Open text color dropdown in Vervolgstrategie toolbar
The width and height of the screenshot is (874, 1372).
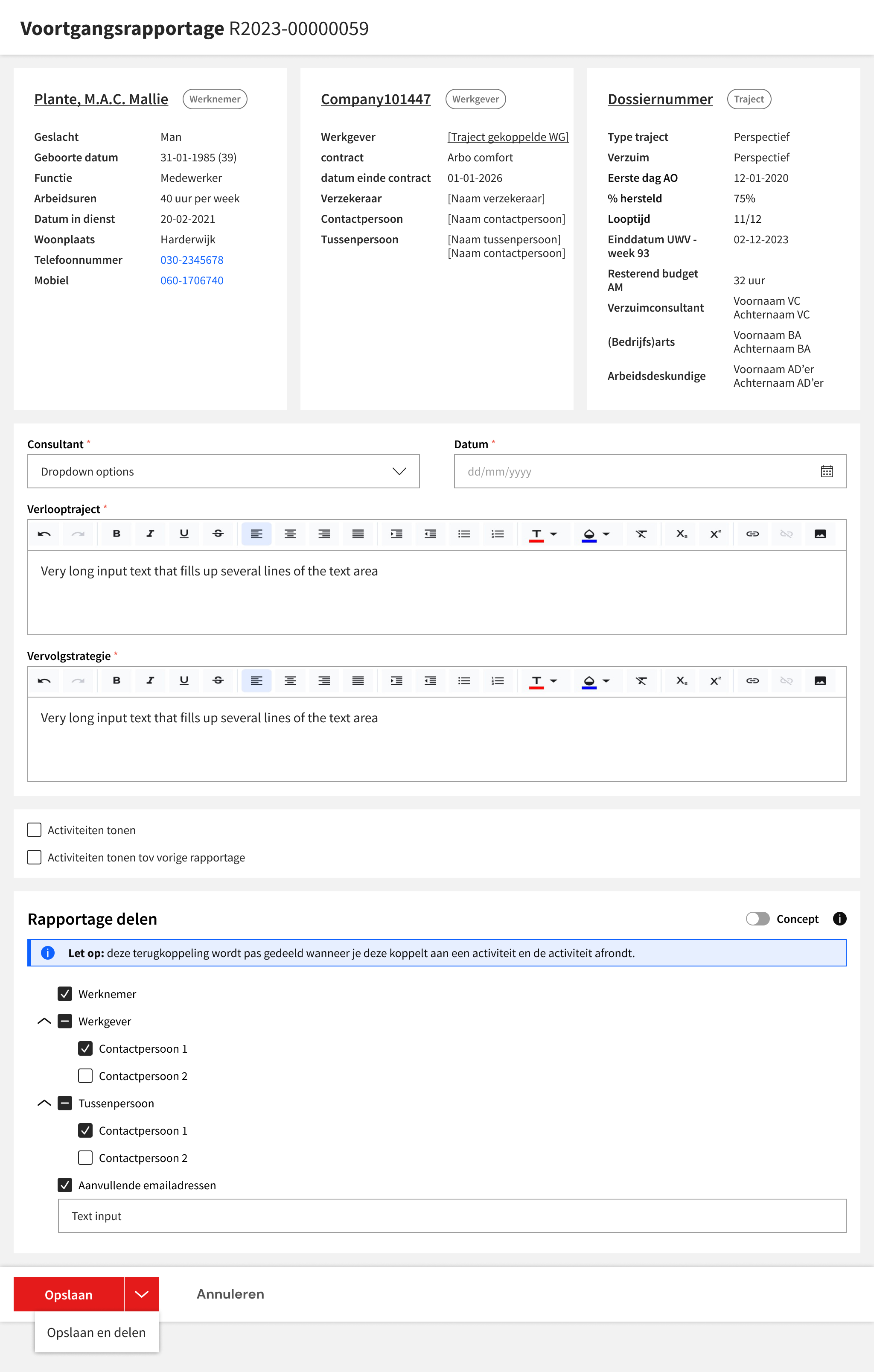[x=553, y=681]
